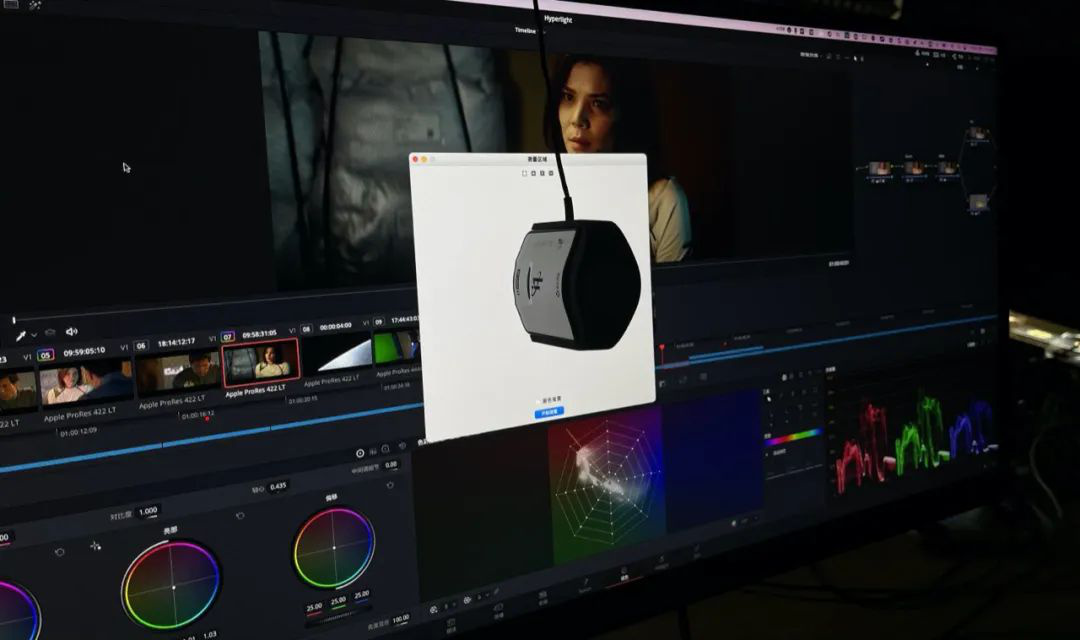Reset the right offset color wheel
The width and height of the screenshot is (1080, 640).
[x=390, y=485]
